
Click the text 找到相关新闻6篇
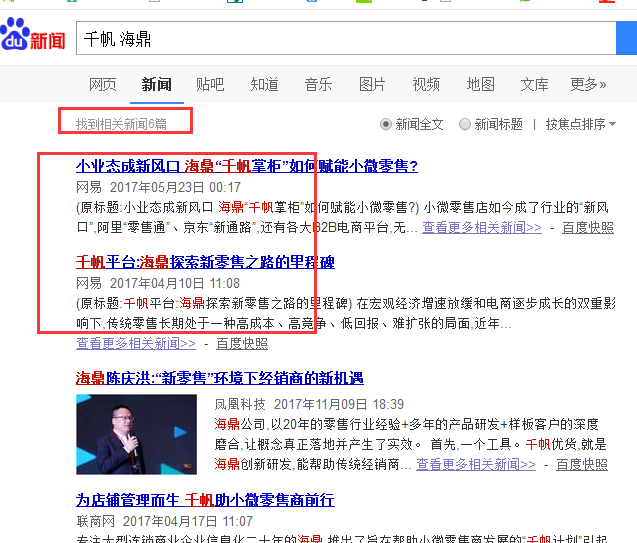point(121,124)
